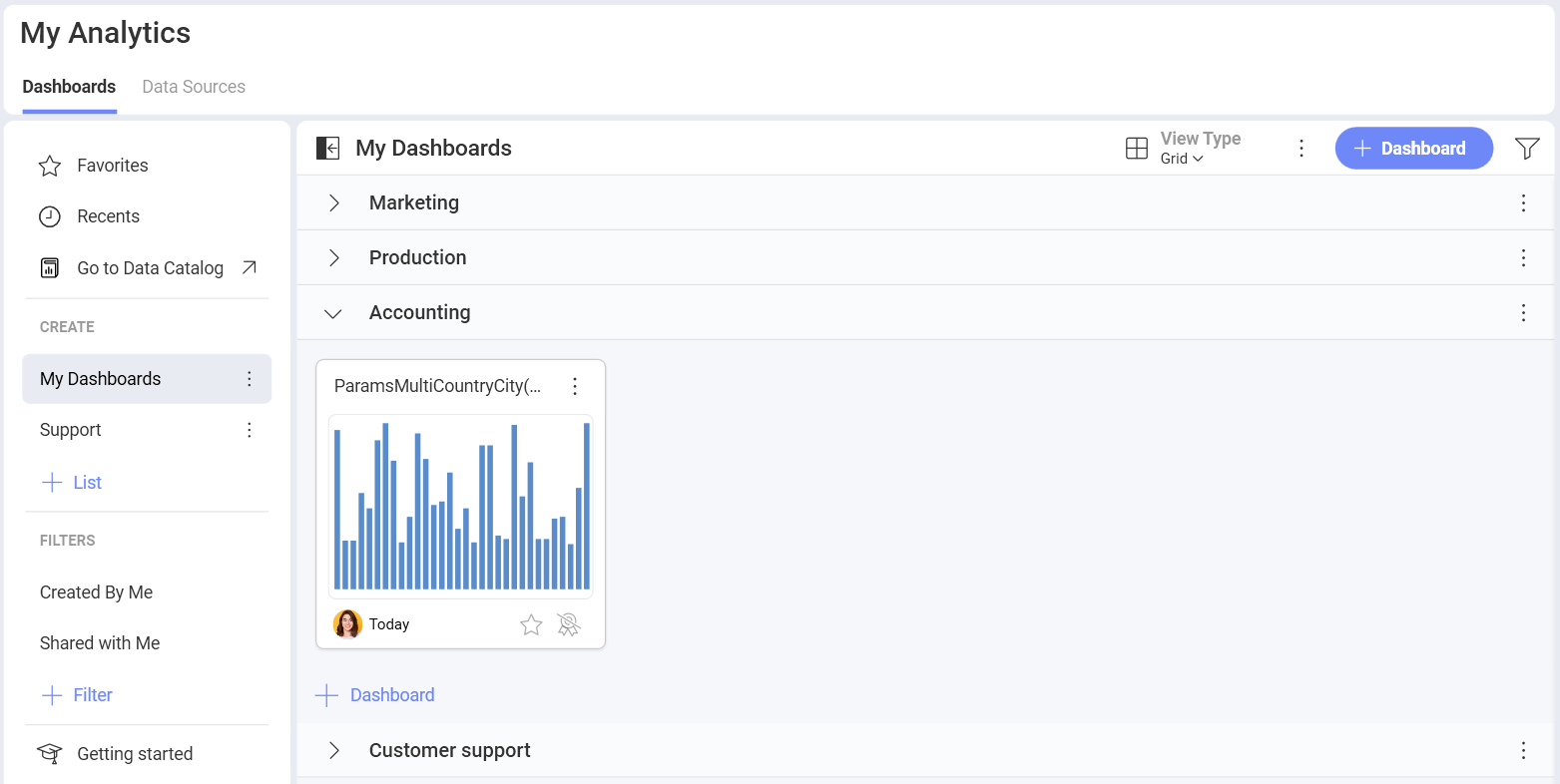The image size is (1560, 784).
Task: Add a new list with + List
Action: coord(71,483)
